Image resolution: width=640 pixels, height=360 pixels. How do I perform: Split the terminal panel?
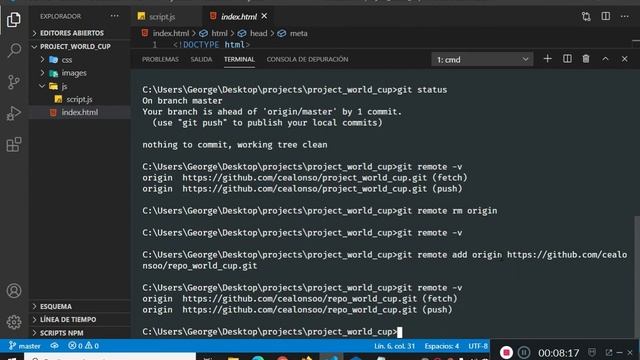[567, 59]
